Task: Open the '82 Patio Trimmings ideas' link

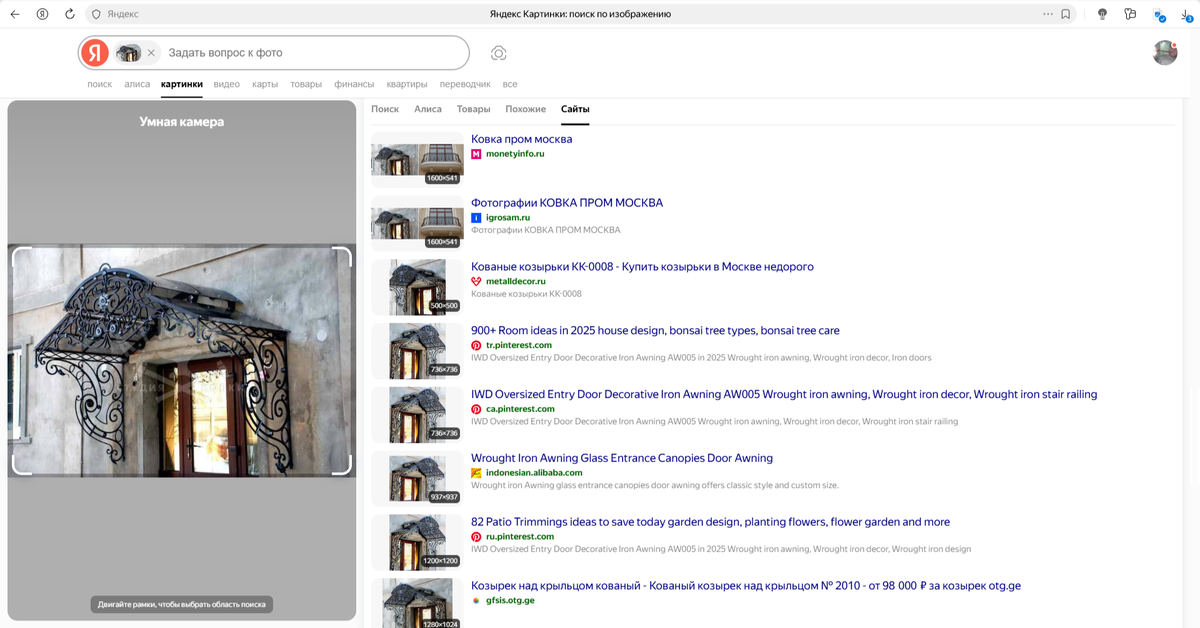Action: click(710, 522)
